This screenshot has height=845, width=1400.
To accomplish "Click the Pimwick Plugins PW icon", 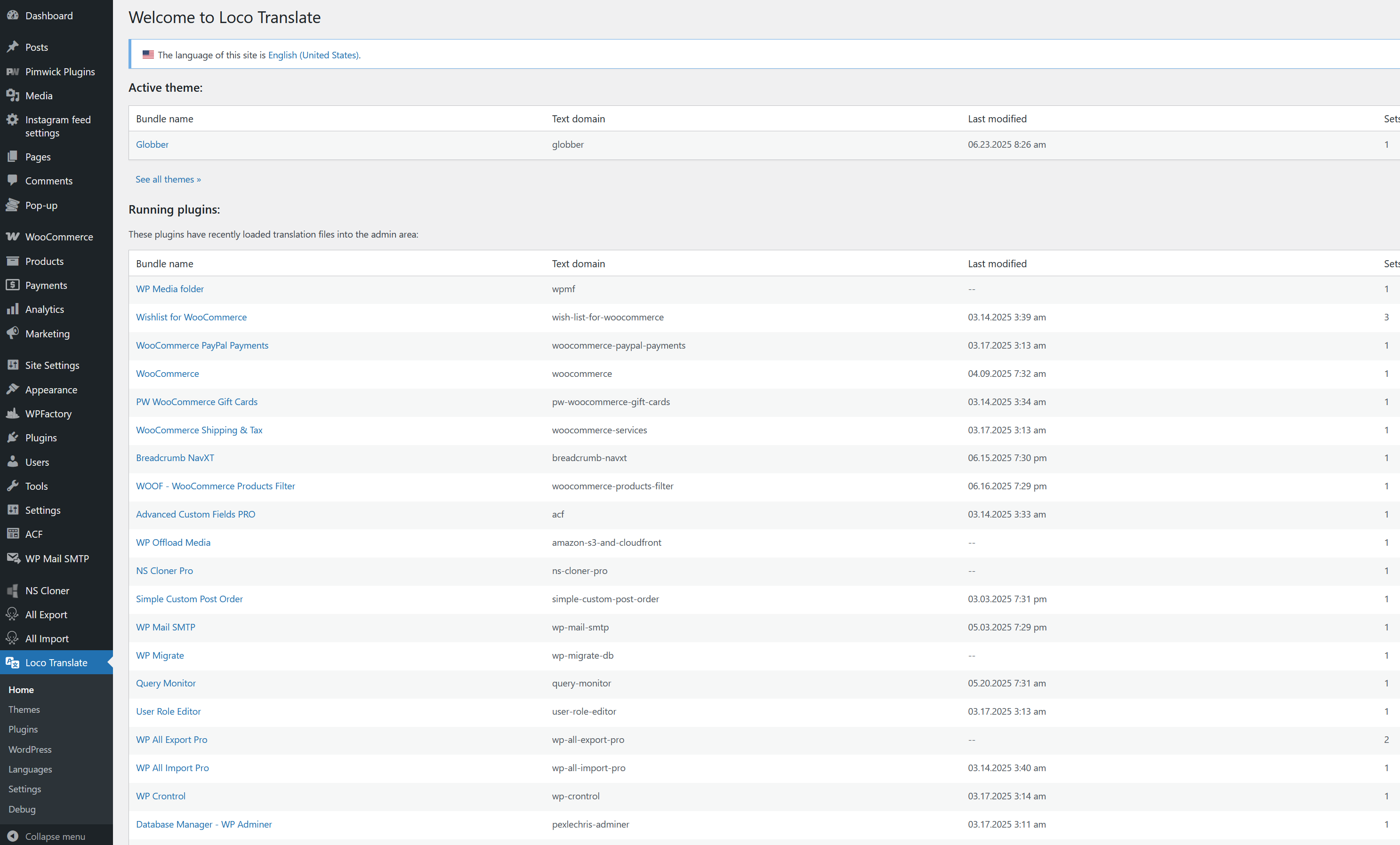I will point(13,72).
